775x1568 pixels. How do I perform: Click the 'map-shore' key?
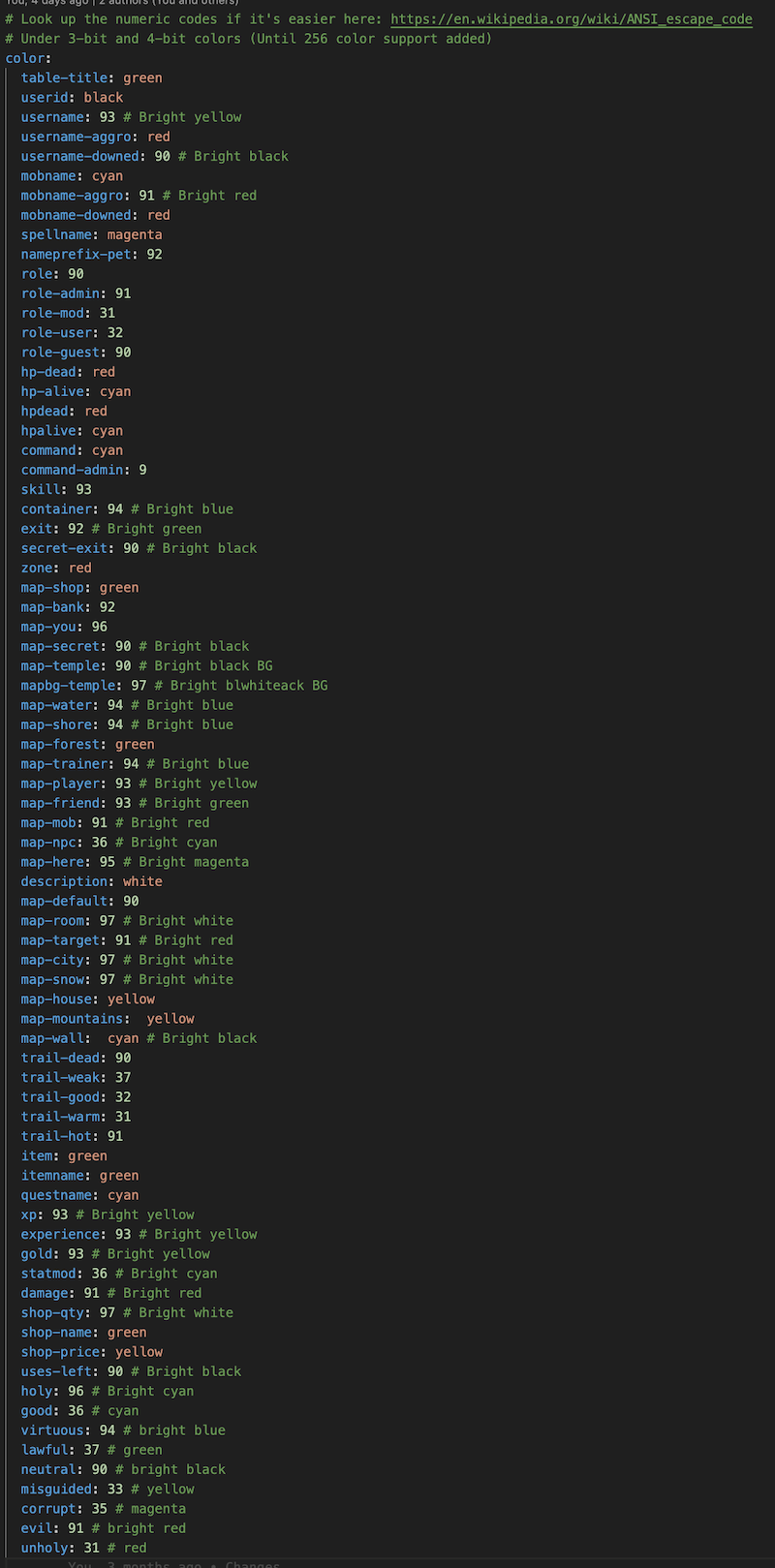point(56,724)
